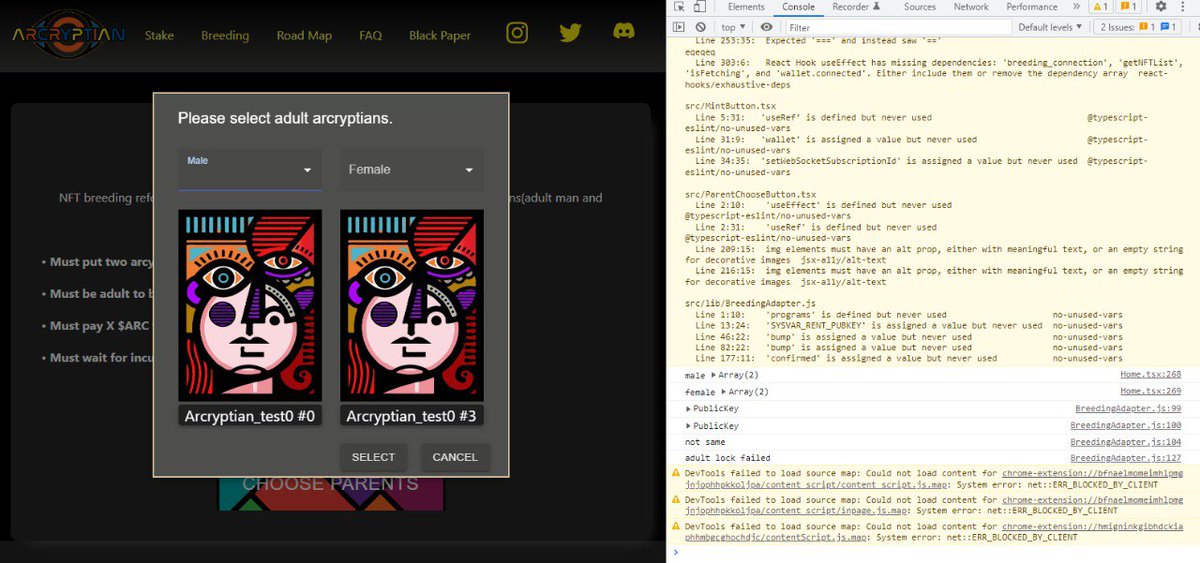Open the 'top' JavaScript context dropdown
The width and height of the screenshot is (1200, 563).
734,27
